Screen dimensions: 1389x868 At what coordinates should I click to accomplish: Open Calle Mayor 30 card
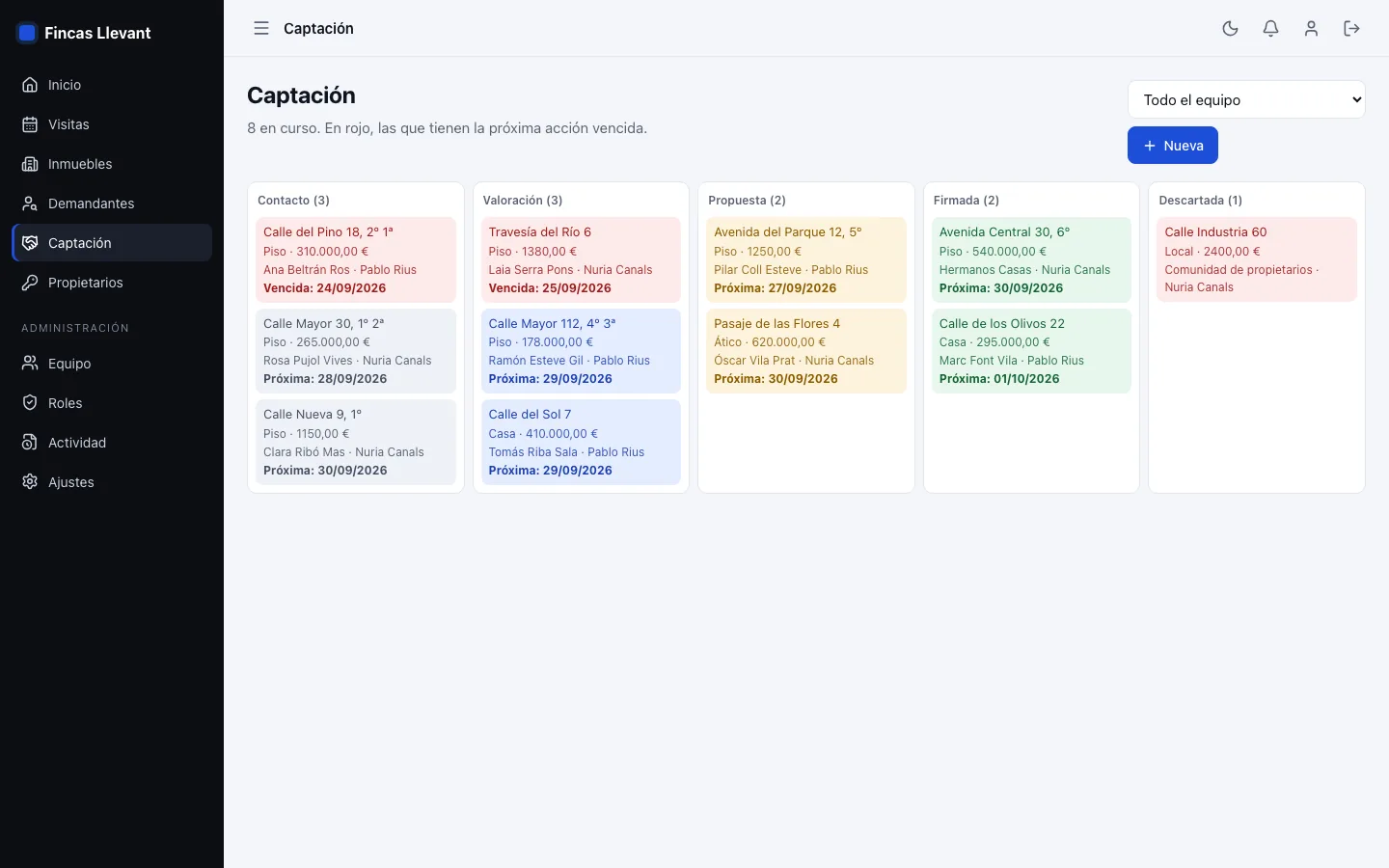[x=356, y=351]
